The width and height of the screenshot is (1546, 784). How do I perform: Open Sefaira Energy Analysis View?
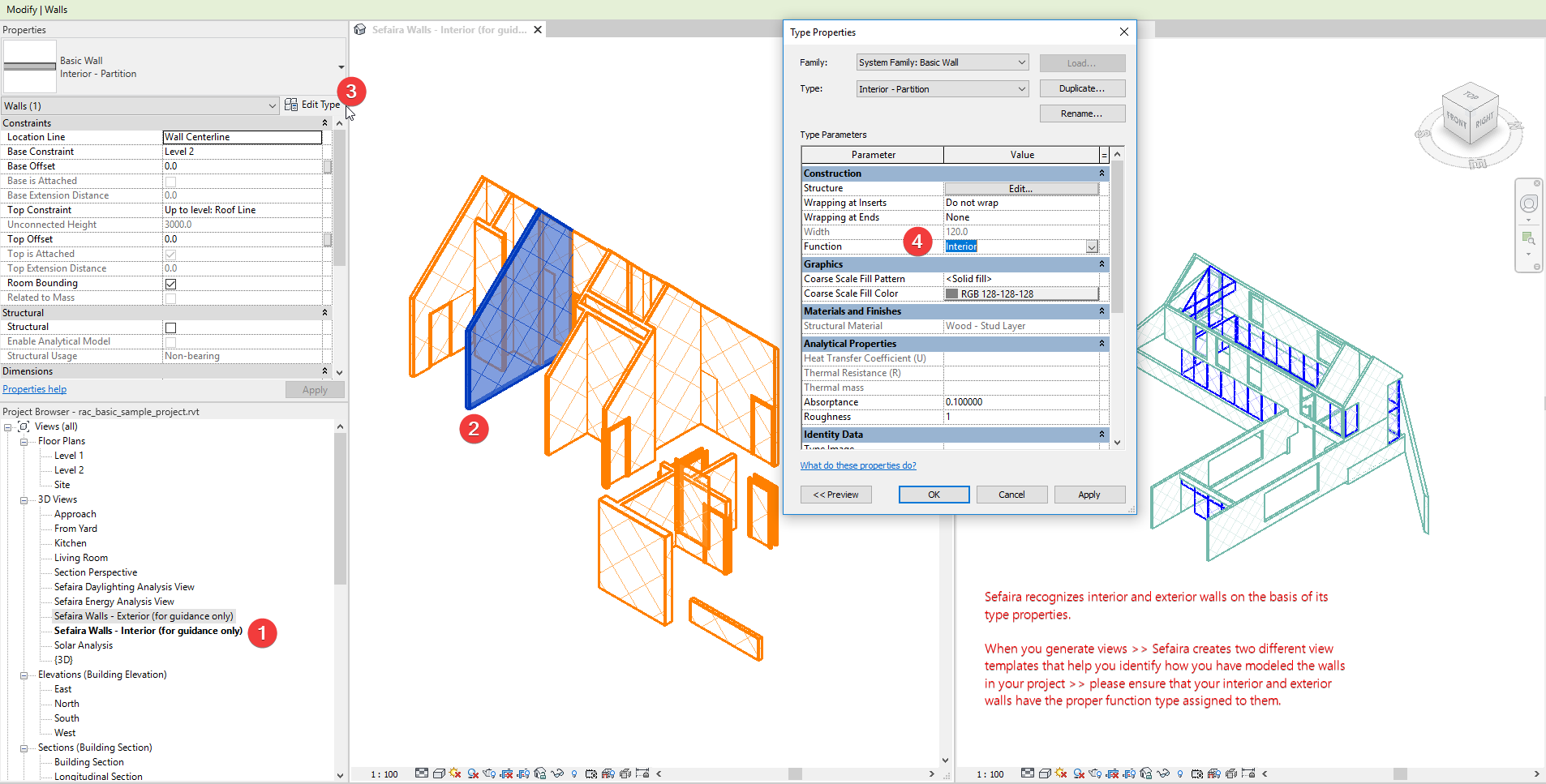point(114,602)
